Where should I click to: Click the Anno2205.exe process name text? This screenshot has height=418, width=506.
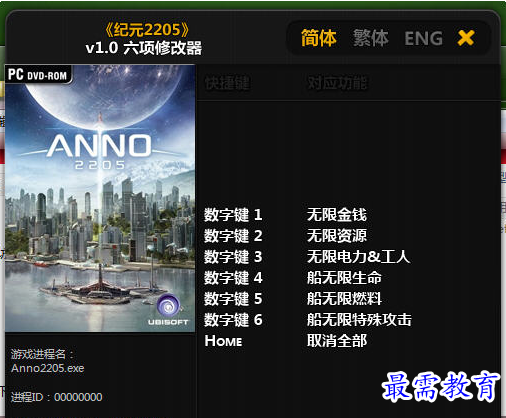[x=47, y=368]
